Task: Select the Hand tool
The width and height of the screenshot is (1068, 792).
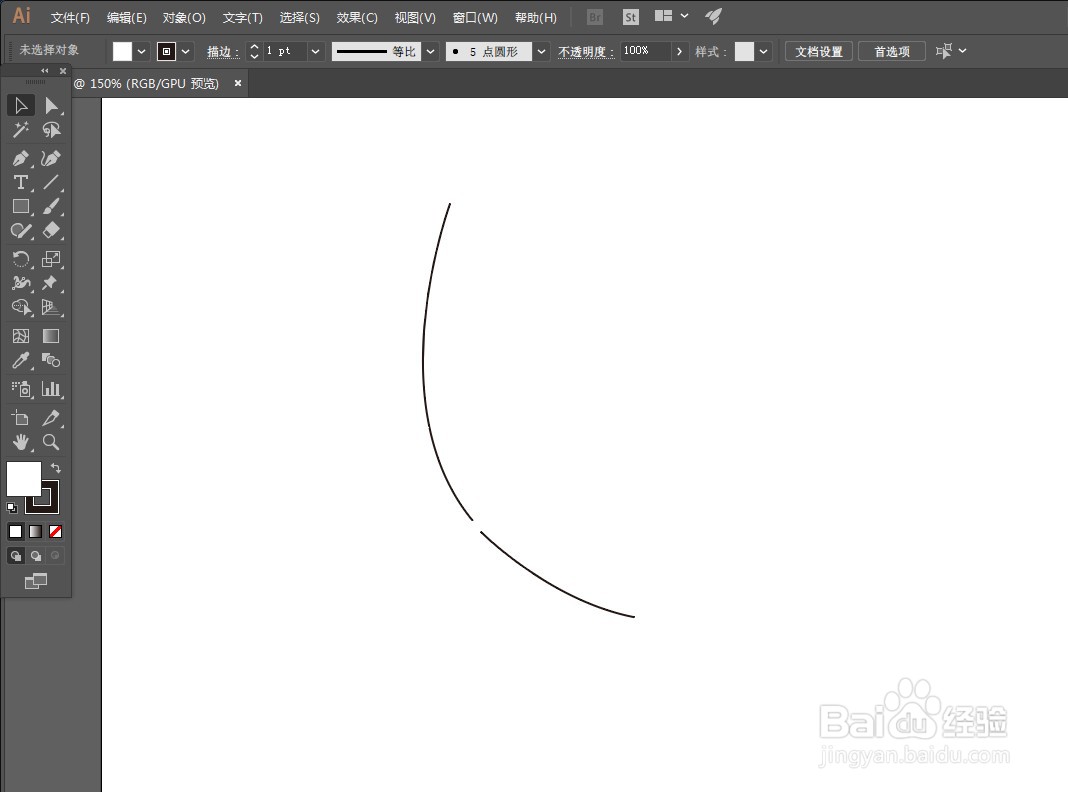Action: click(20, 442)
